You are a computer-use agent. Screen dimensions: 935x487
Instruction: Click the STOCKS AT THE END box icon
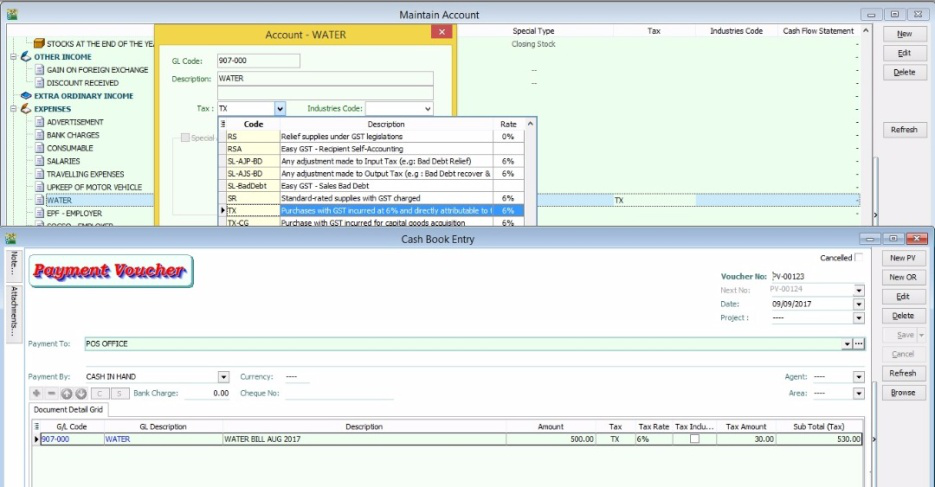pyautogui.click(x=39, y=44)
